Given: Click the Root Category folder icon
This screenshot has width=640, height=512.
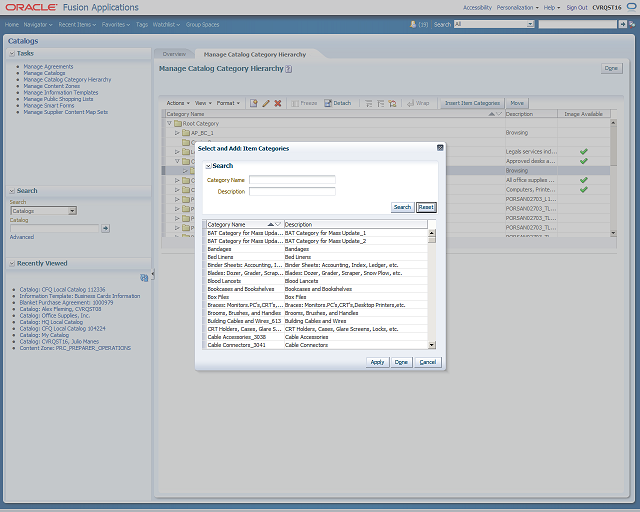Looking at the screenshot, I should (x=178, y=123).
